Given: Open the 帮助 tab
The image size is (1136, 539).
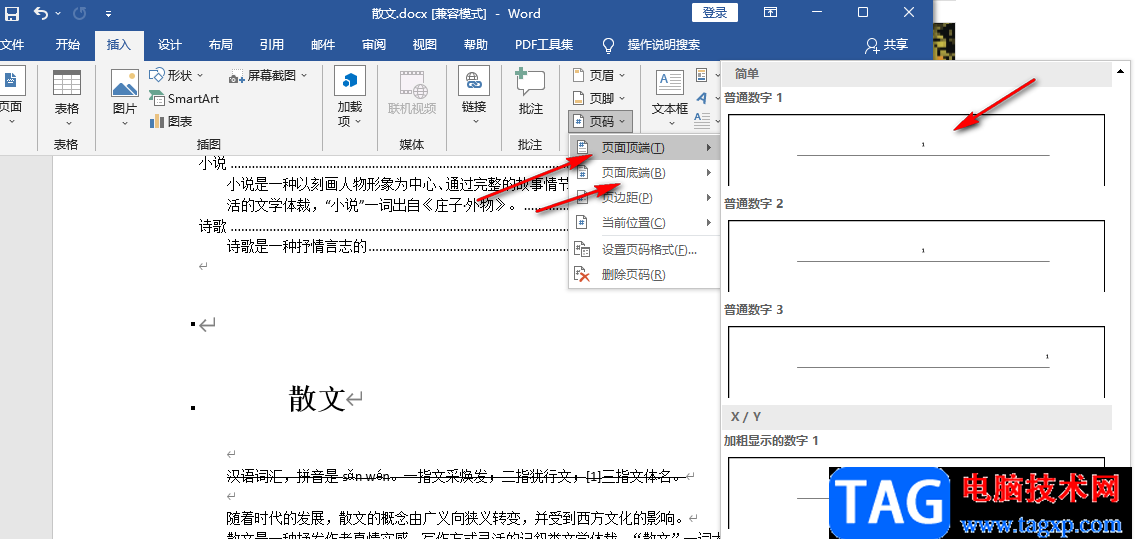Looking at the screenshot, I should point(476,45).
